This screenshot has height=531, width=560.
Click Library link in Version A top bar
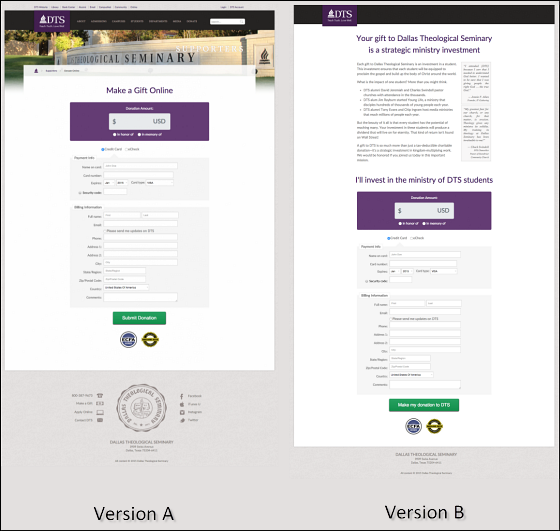(x=55, y=7)
